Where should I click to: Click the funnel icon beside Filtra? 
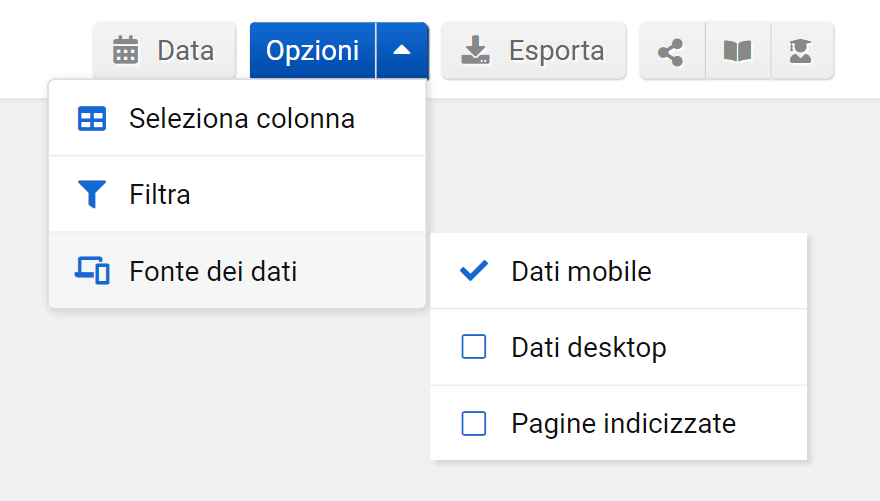[x=92, y=194]
